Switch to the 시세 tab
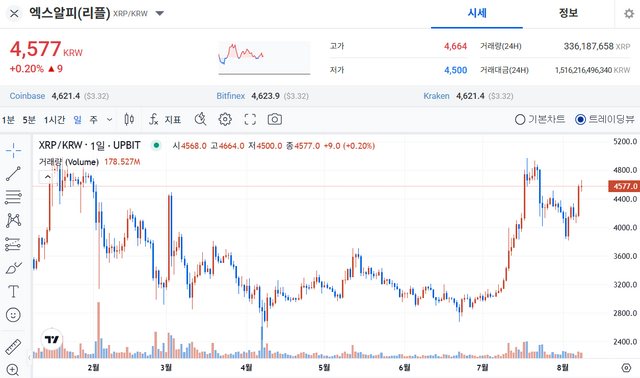This screenshot has width=640, height=378. pos(477,13)
